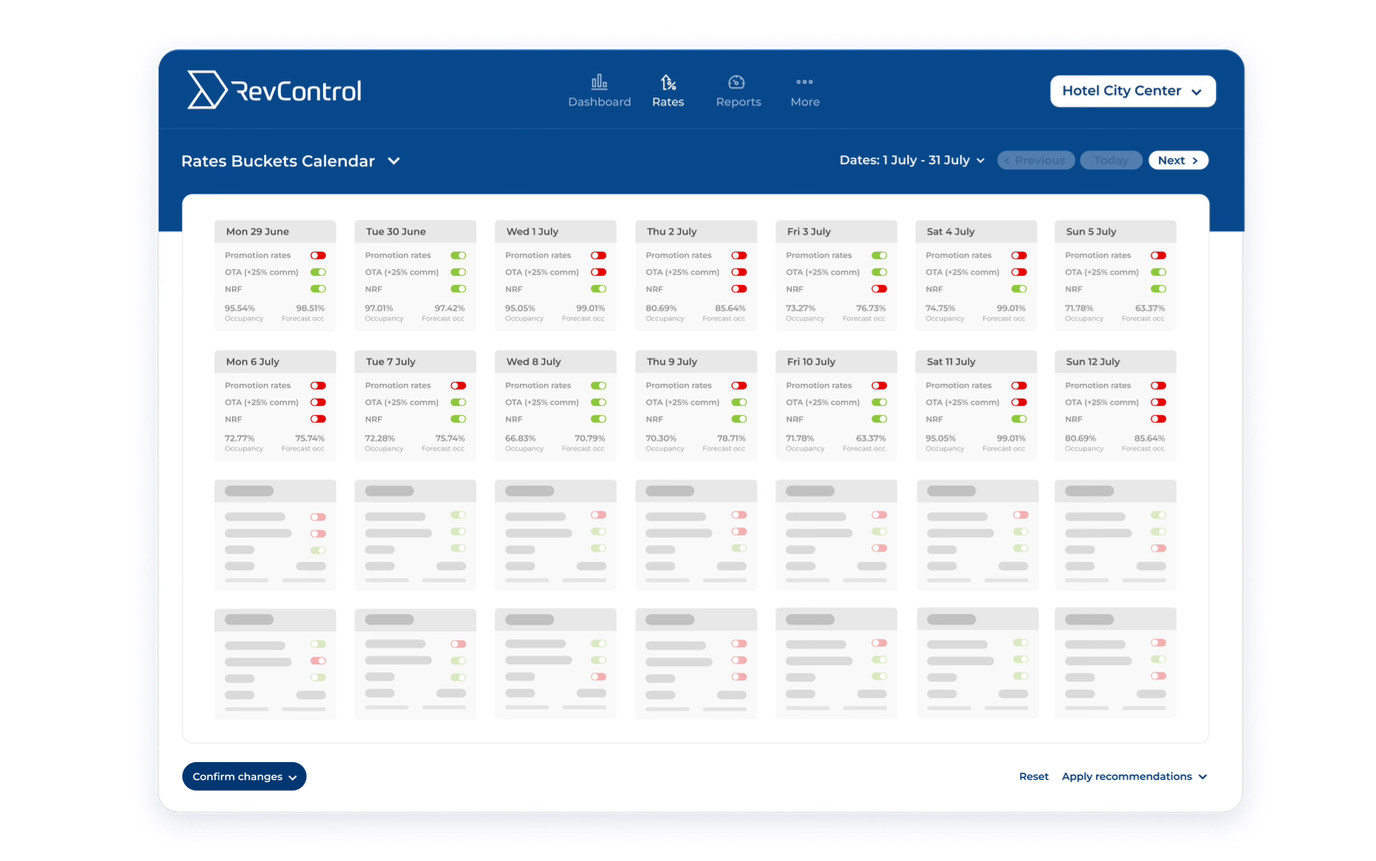
Task: Toggle OTA (+25% comm) for Sun 12 July
Action: coord(1158,402)
